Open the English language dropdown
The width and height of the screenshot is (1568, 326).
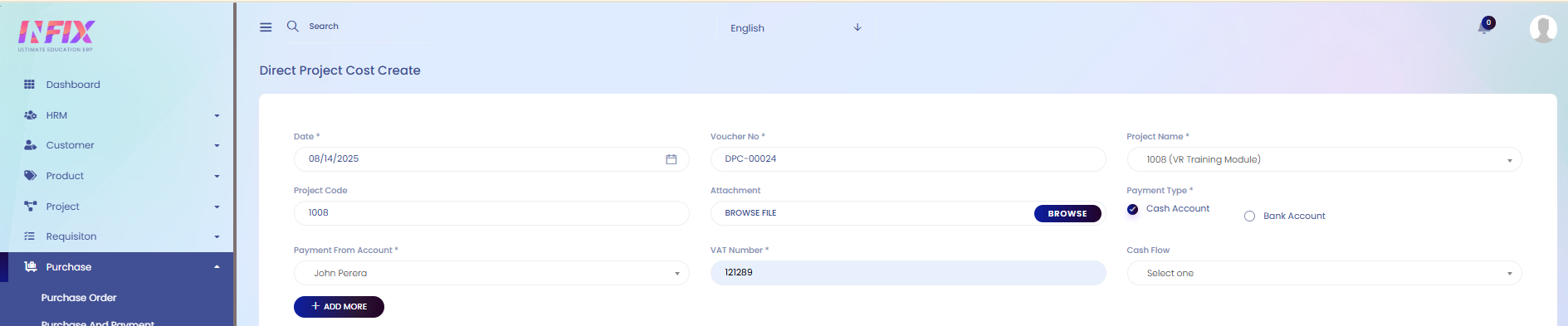[796, 27]
